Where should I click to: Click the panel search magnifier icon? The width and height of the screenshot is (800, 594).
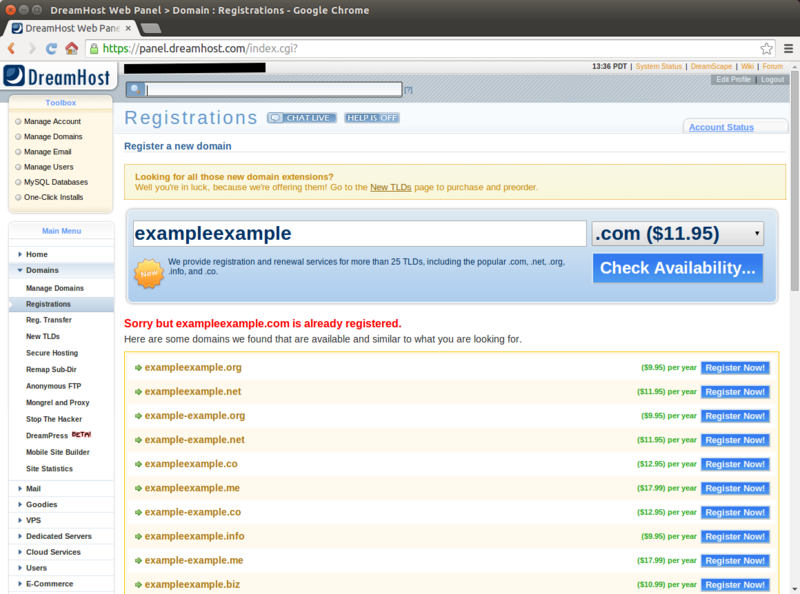click(136, 89)
